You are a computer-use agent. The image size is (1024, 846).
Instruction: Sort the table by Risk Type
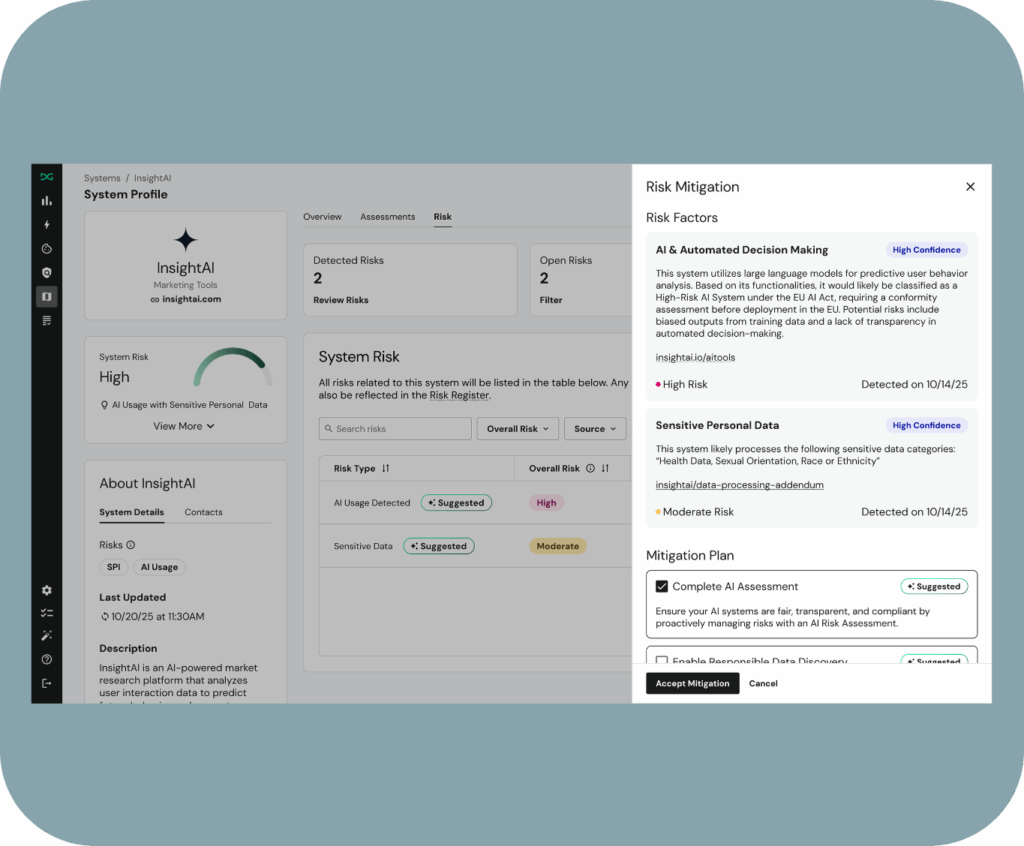(x=386, y=468)
